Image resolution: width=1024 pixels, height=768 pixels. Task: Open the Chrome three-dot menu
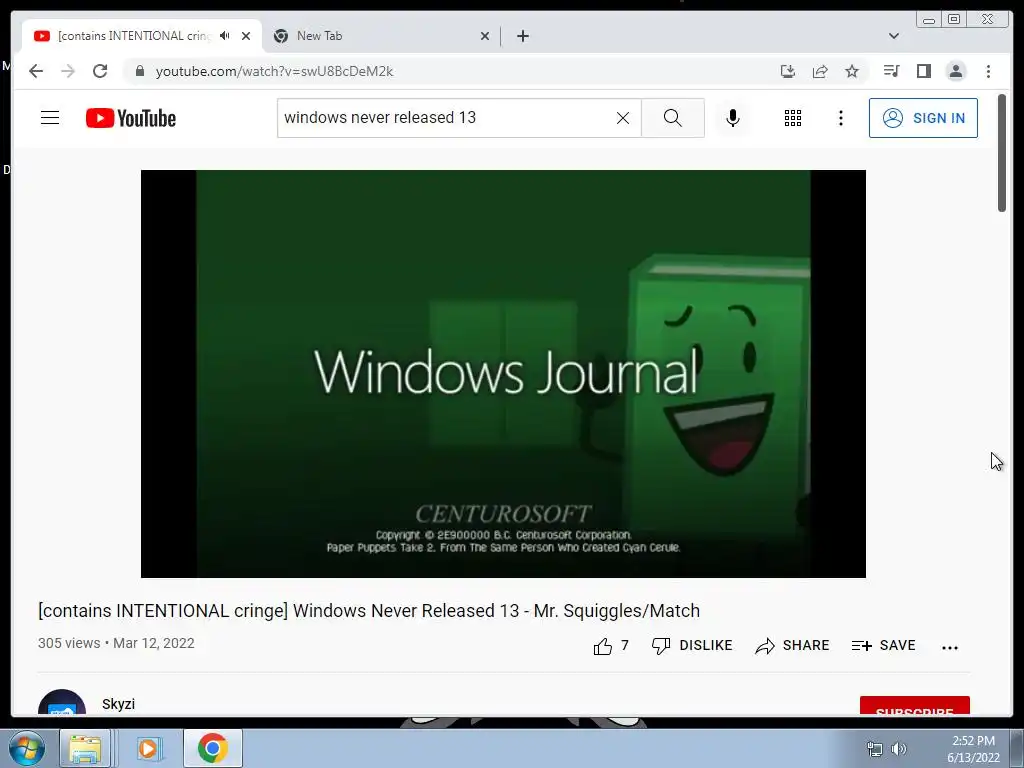(x=988, y=71)
